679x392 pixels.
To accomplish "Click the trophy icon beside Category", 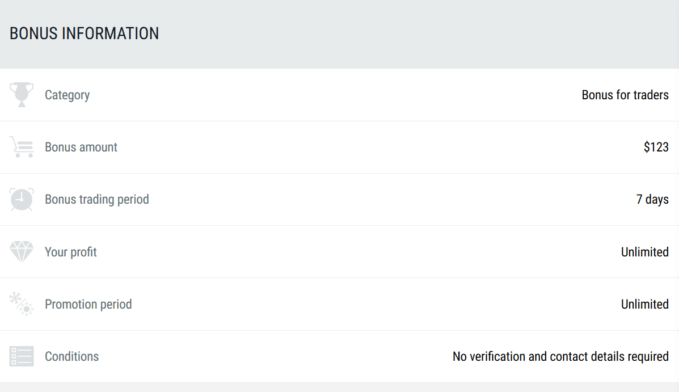I will 21,94.
